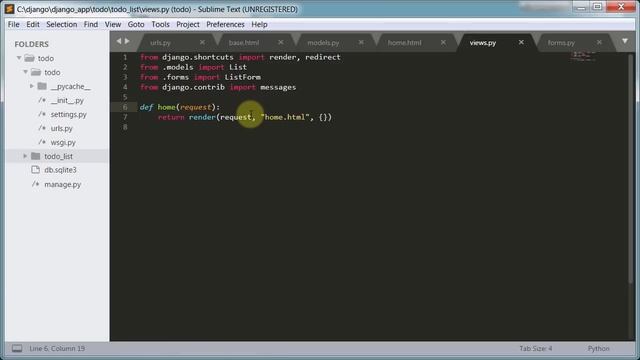Open the Preferences menu

pos(225,24)
